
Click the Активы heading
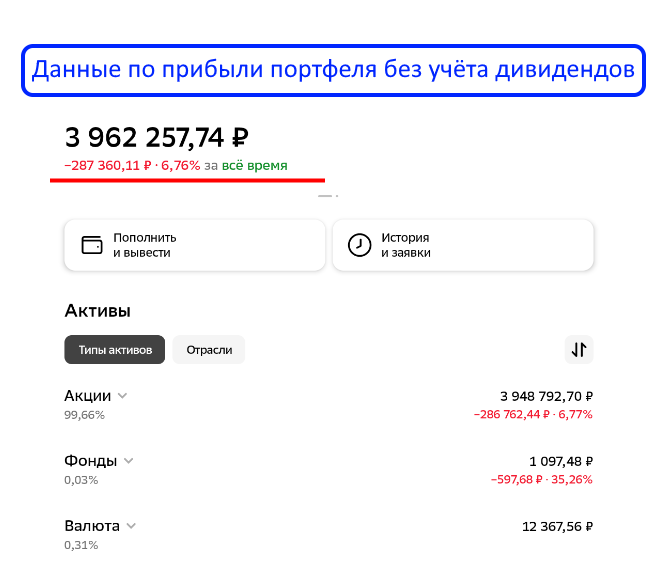(97, 311)
